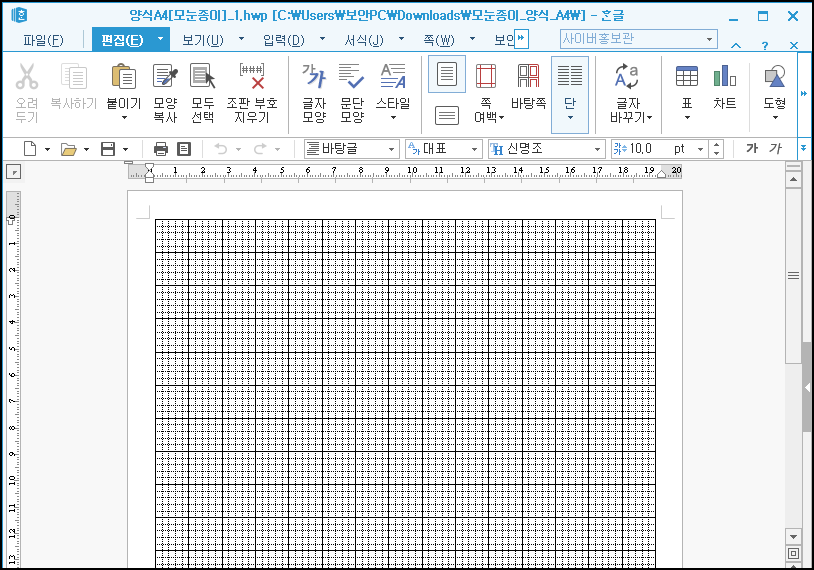
Task: Click the 도형 shapes icon
Action: pyautogui.click(x=775, y=76)
